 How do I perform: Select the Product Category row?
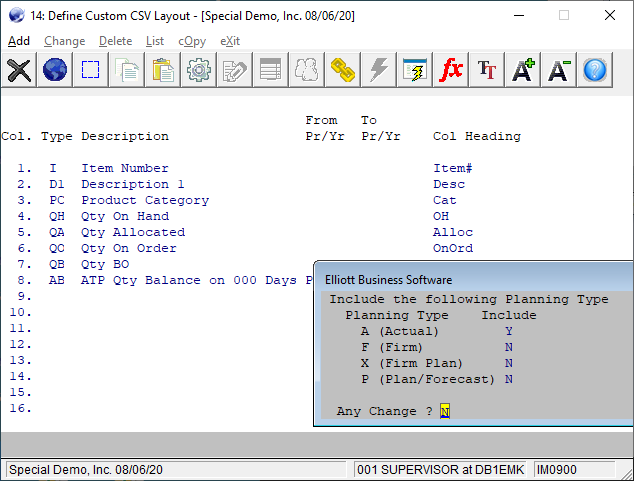[x=145, y=200]
